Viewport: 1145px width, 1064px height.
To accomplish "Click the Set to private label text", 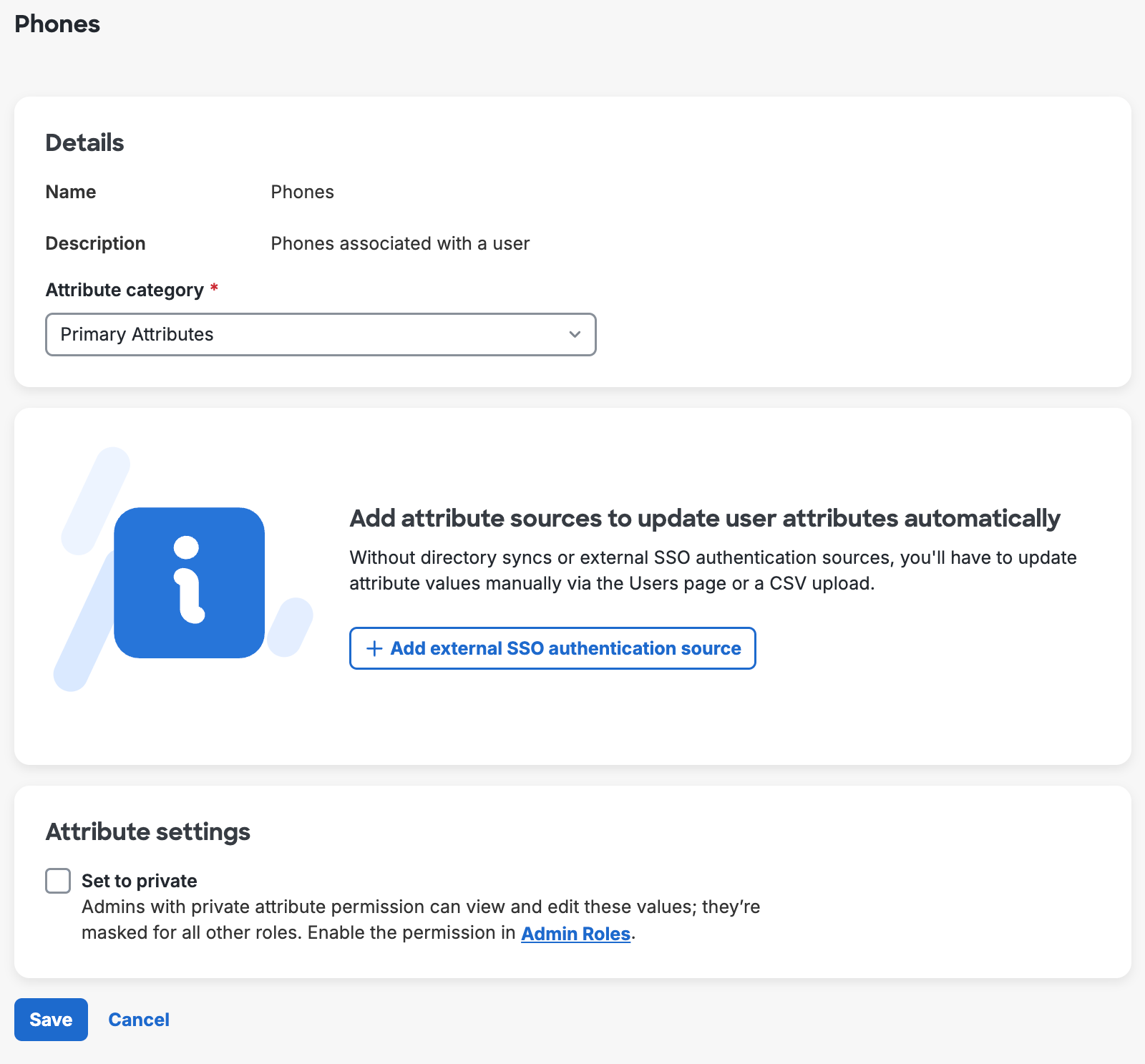I will (x=139, y=881).
